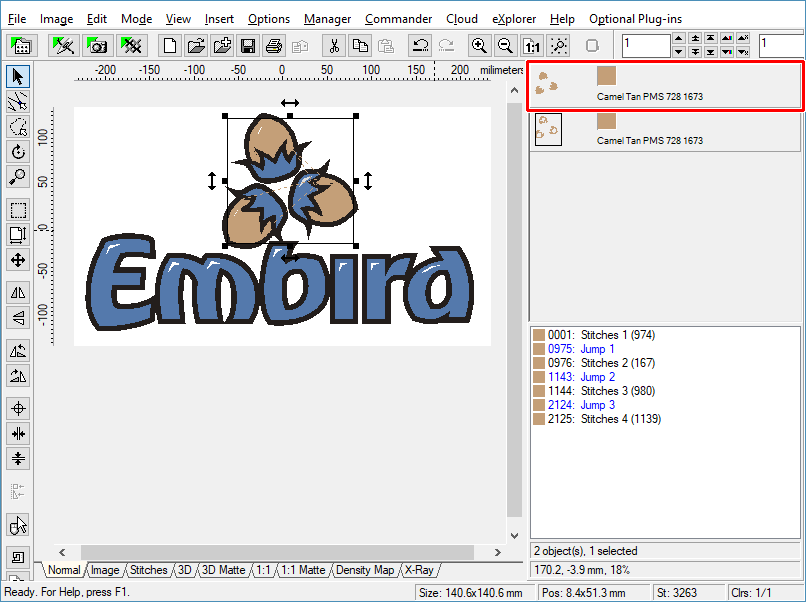Copy selection with the Copy icon
This screenshot has height=602, width=806.
pos(360,46)
